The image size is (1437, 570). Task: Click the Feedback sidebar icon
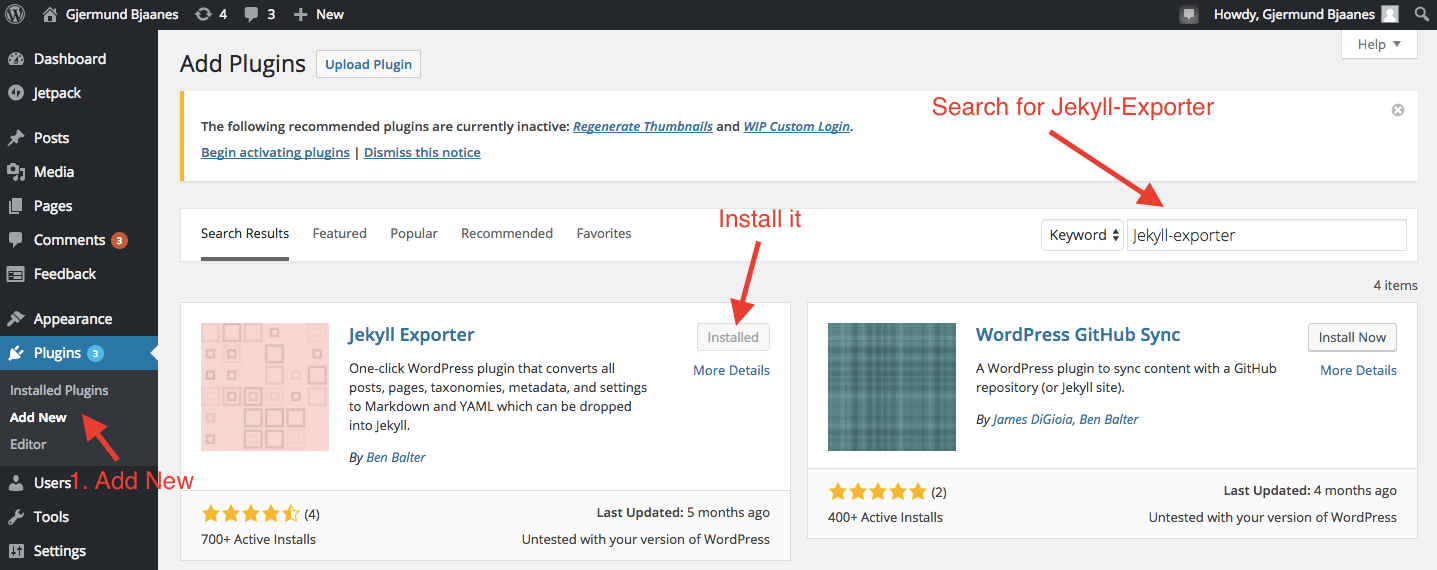pyautogui.click(x=16, y=274)
